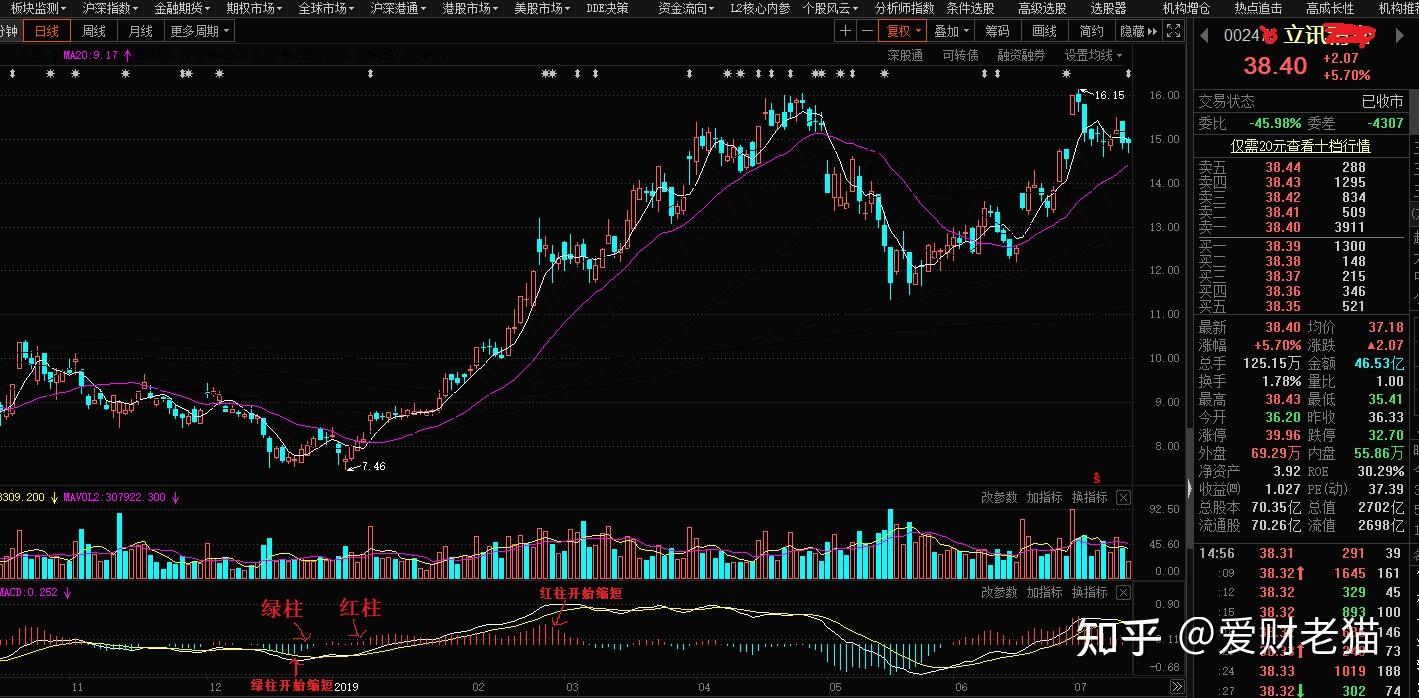Click 融资融券 tag
This screenshot has width=1419, height=698.
pos(1021,55)
